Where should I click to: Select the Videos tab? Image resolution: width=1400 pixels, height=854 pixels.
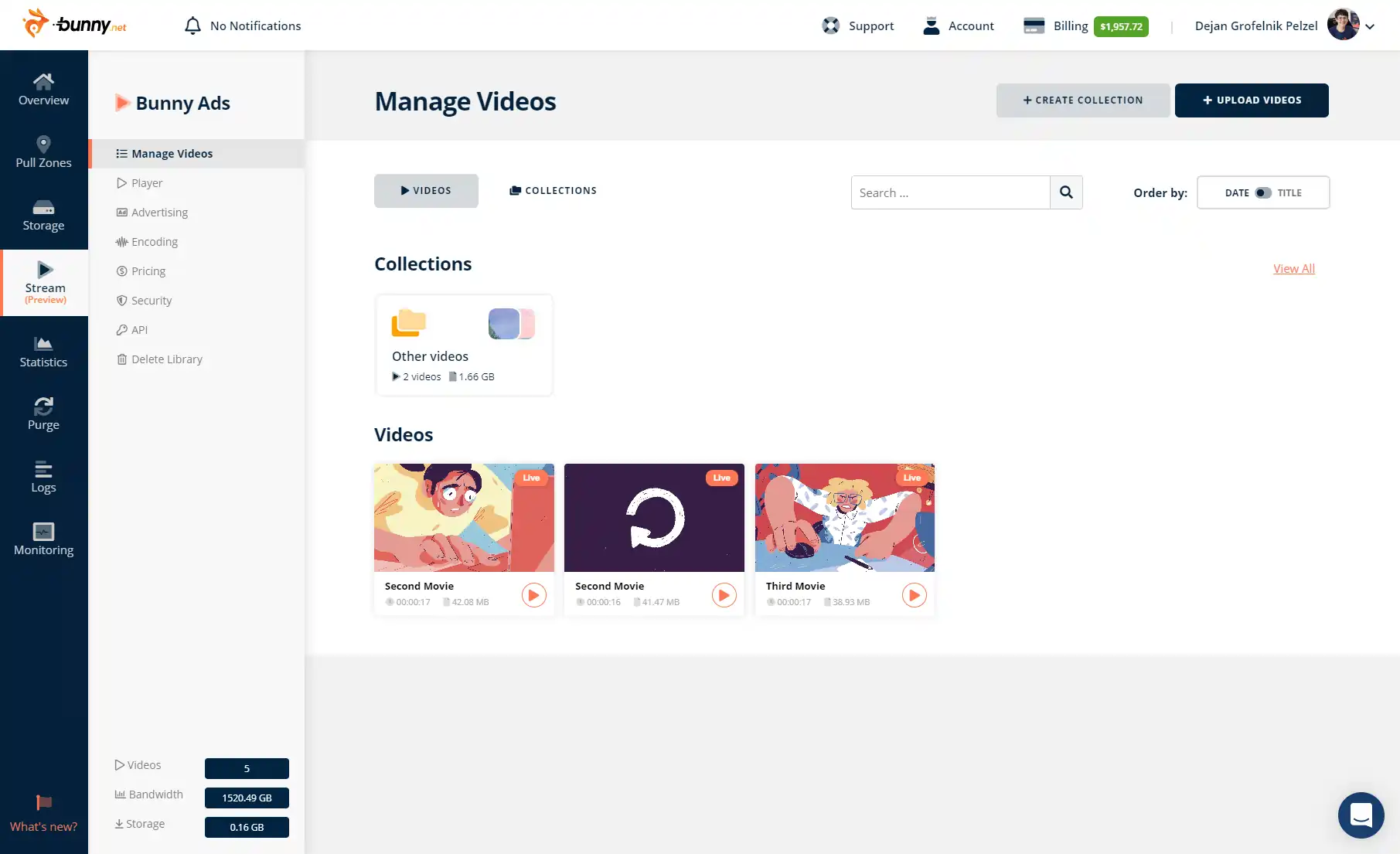[x=426, y=191]
